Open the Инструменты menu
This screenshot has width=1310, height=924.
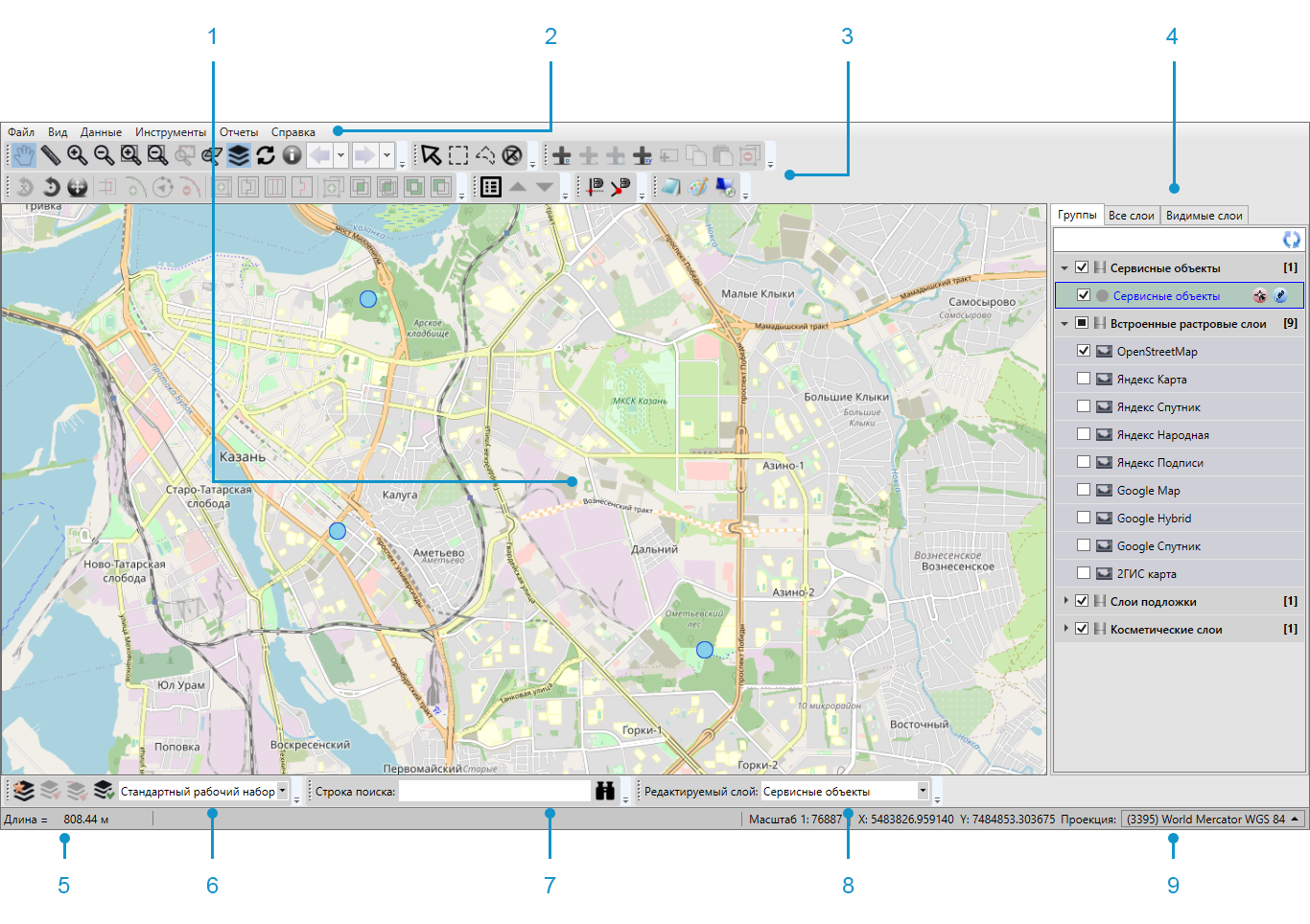click(x=170, y=132)
